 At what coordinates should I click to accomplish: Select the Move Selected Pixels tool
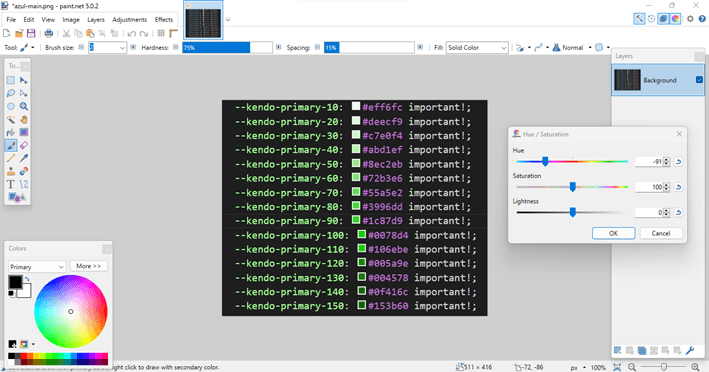click(24, 80)
